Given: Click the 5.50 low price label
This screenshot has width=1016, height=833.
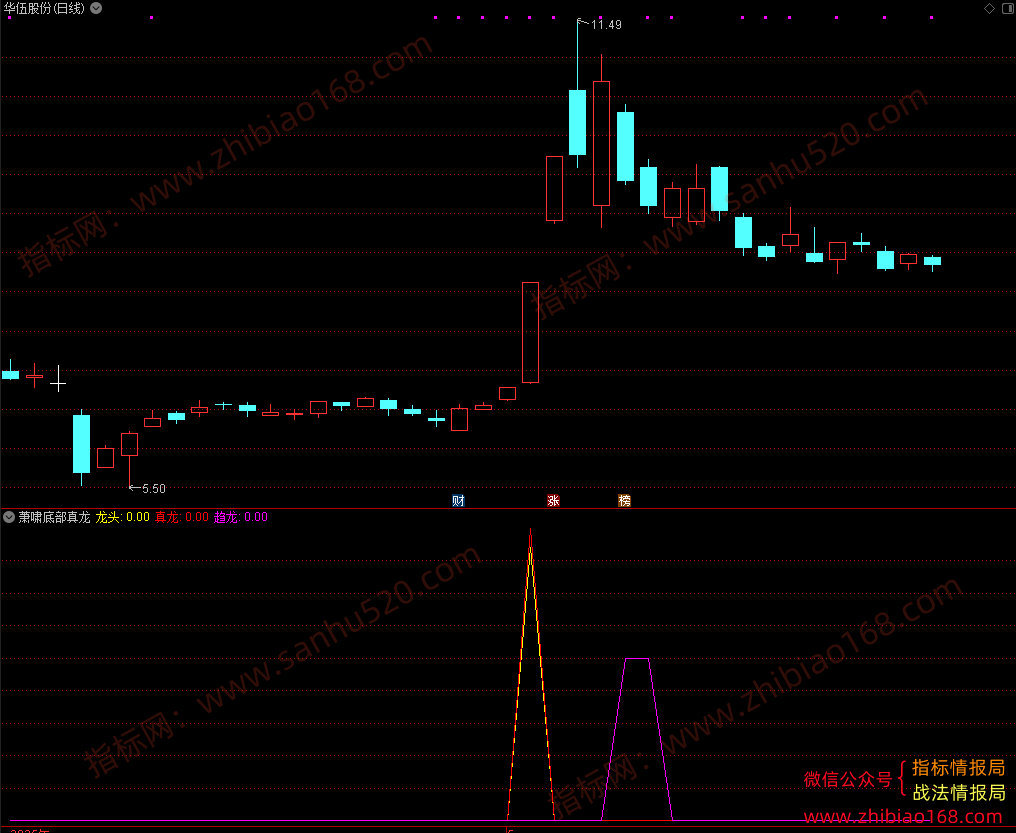Looking at the screenshot, I should pos(154,488).
